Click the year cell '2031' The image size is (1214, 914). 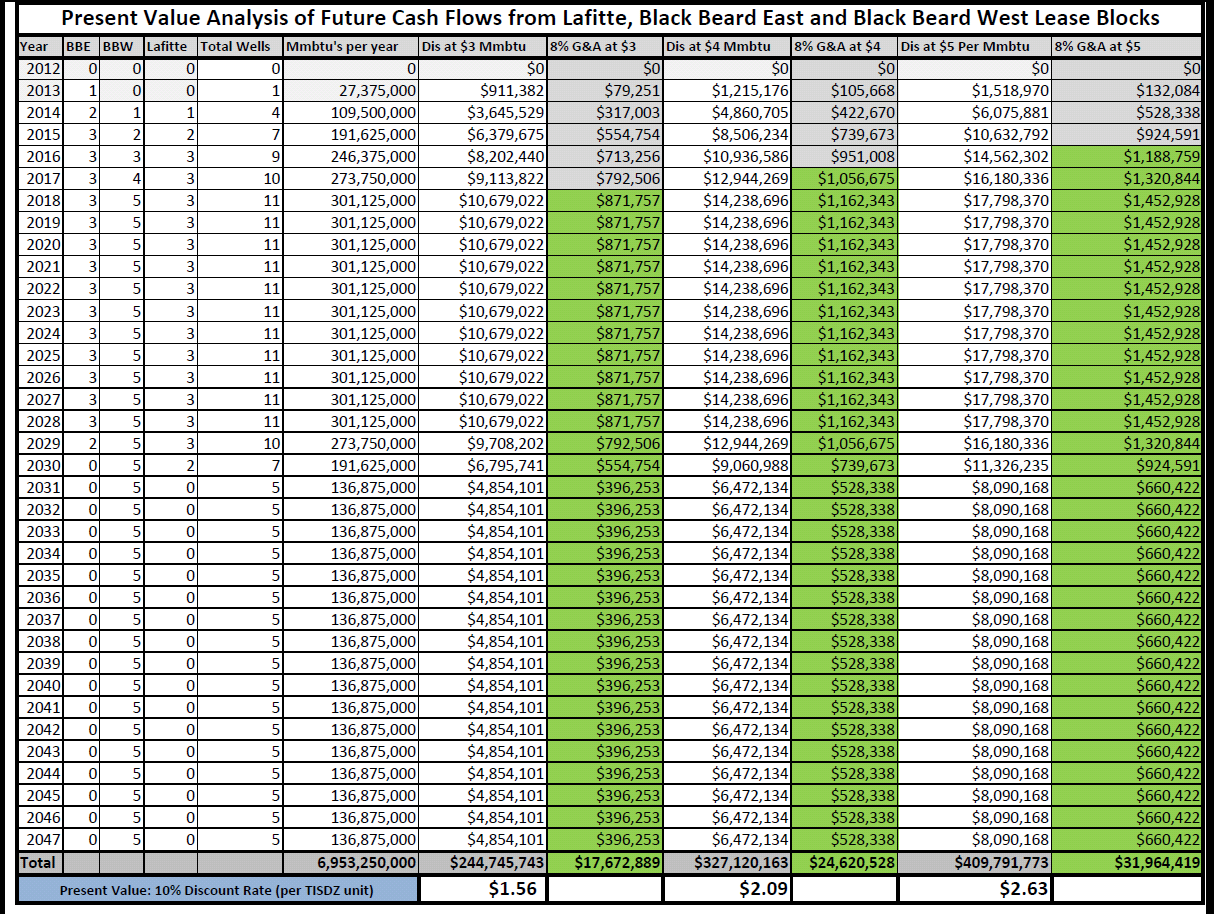[x=40, y=487]
